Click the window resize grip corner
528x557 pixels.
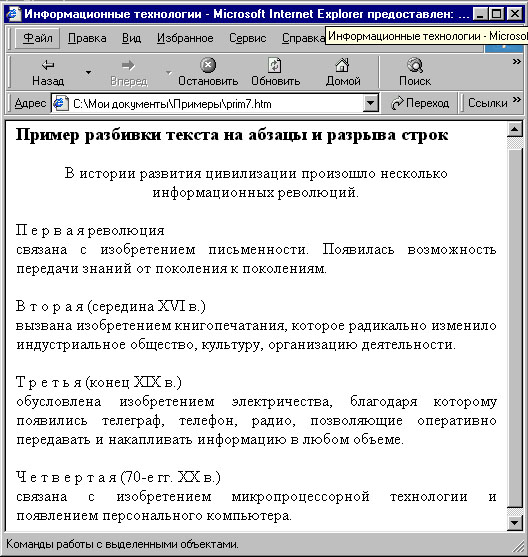[x=518, y=547]
